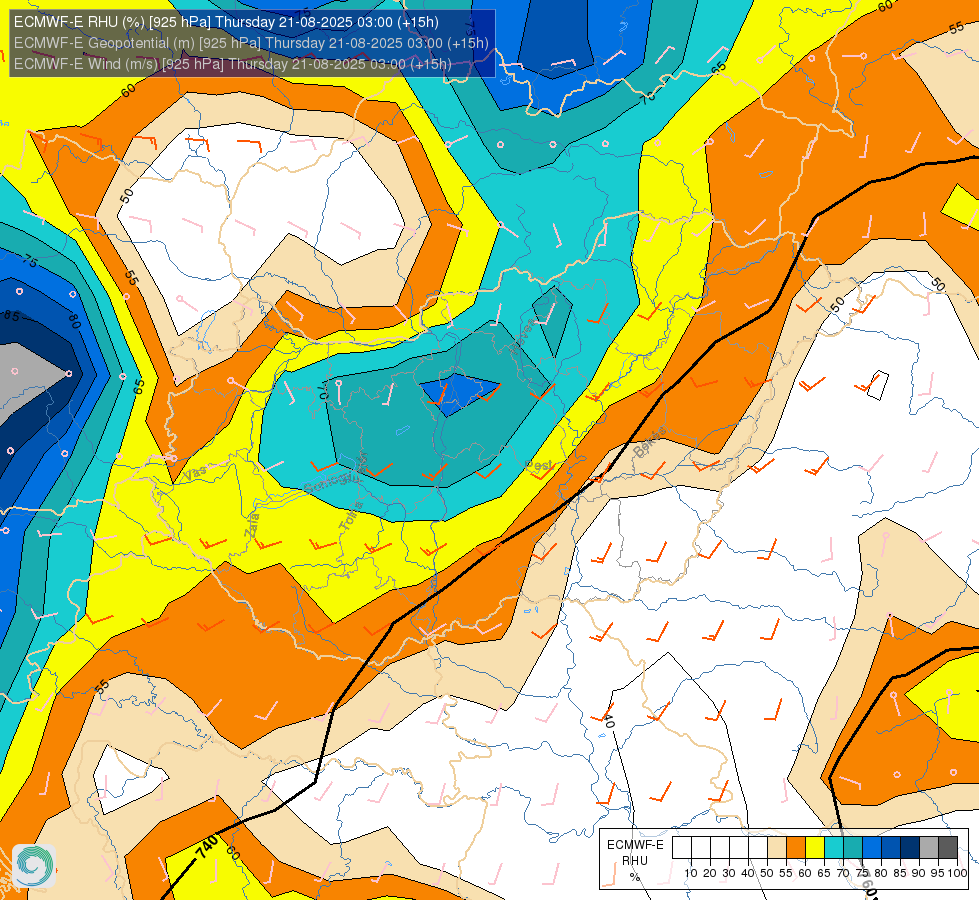Pick the bright blue 75-80 legend swatch
The image size is (979, 900).
(x=872, y=848)
